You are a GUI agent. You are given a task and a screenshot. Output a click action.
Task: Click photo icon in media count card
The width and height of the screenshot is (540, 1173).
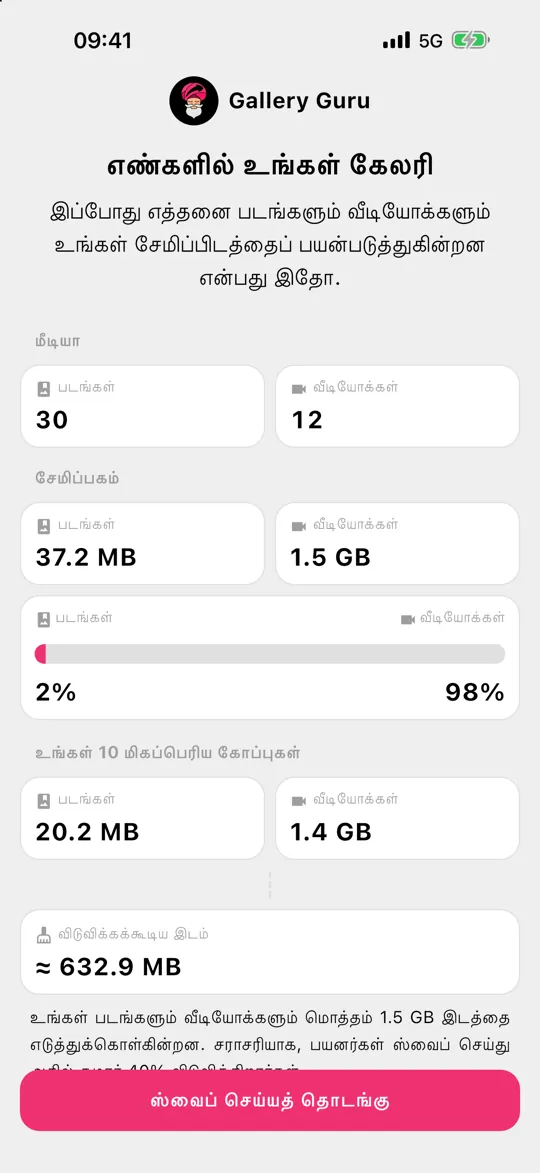(x=44, y=389)
